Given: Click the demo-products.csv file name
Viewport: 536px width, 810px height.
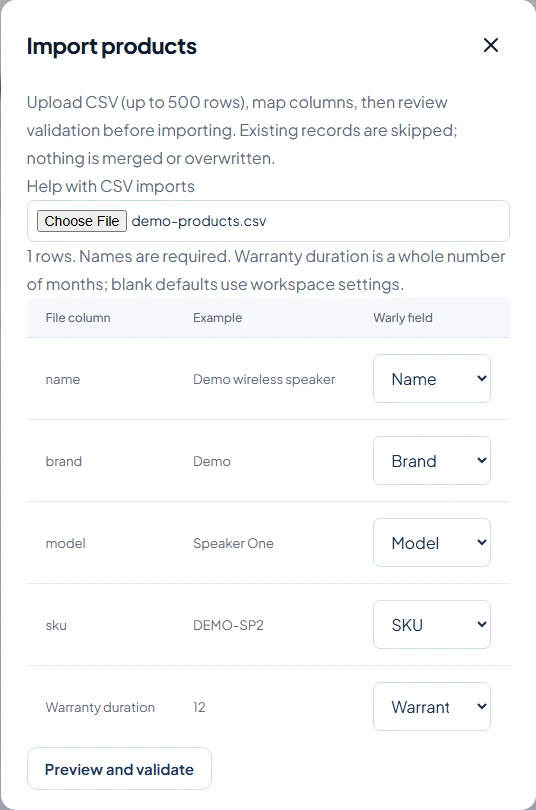Looking at the screenshot, I should point(199,221).
